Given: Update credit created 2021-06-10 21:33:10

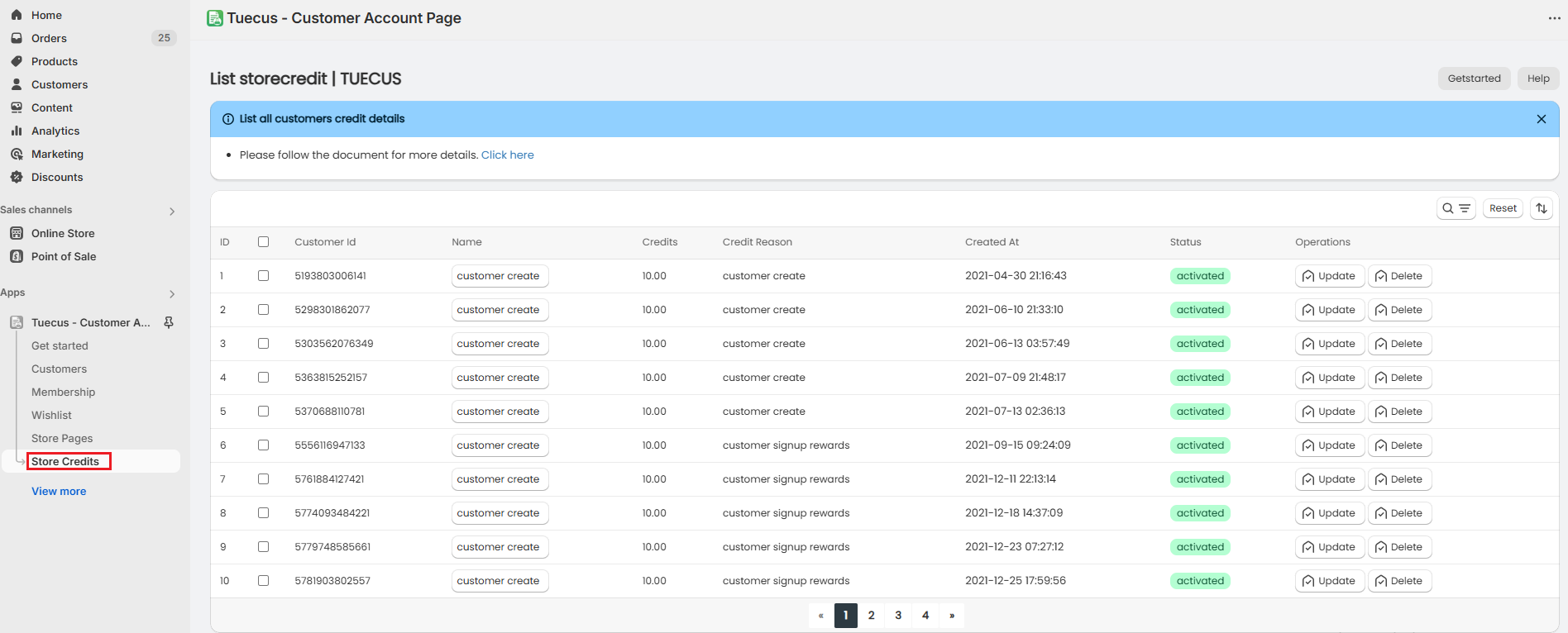Looking at the screenshot, I should 1330,310.
